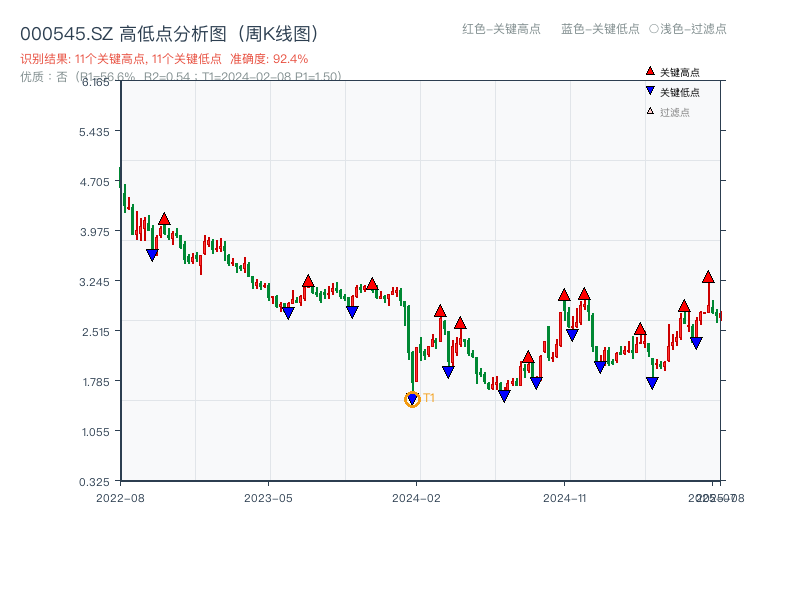
Task: Click the blue 关键低点 legend triangle
Action: [650, 91]
